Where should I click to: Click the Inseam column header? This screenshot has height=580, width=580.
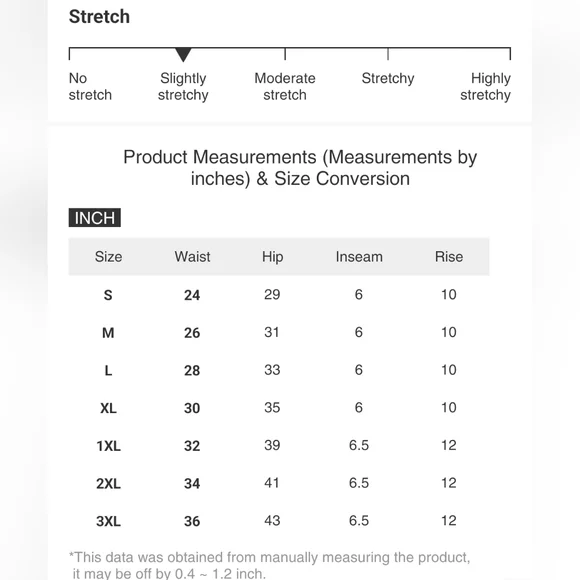359,257
